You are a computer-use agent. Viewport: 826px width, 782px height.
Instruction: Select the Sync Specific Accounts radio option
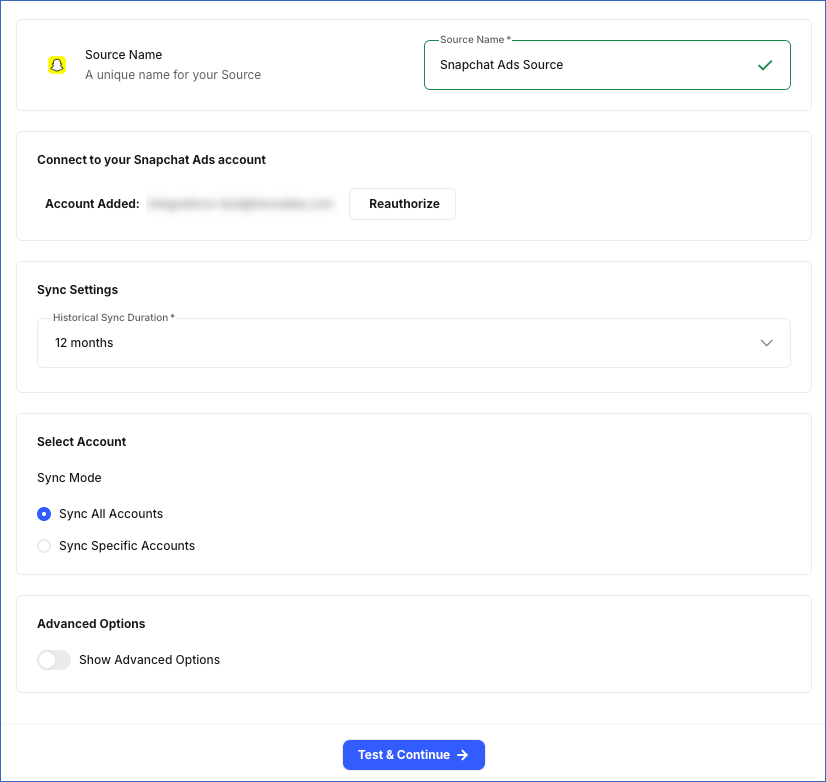tap(44, 546)
